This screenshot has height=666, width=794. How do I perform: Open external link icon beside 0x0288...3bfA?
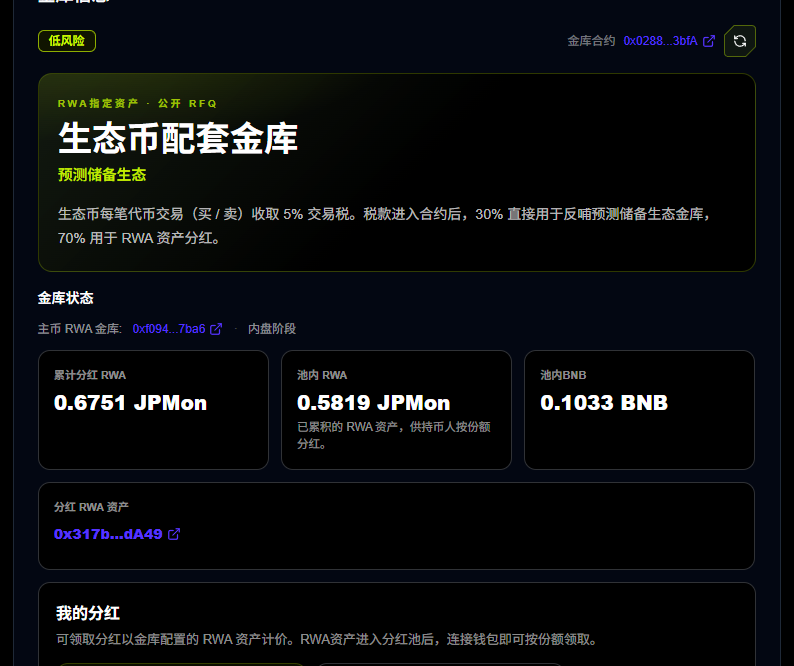(x=709, y=41)
